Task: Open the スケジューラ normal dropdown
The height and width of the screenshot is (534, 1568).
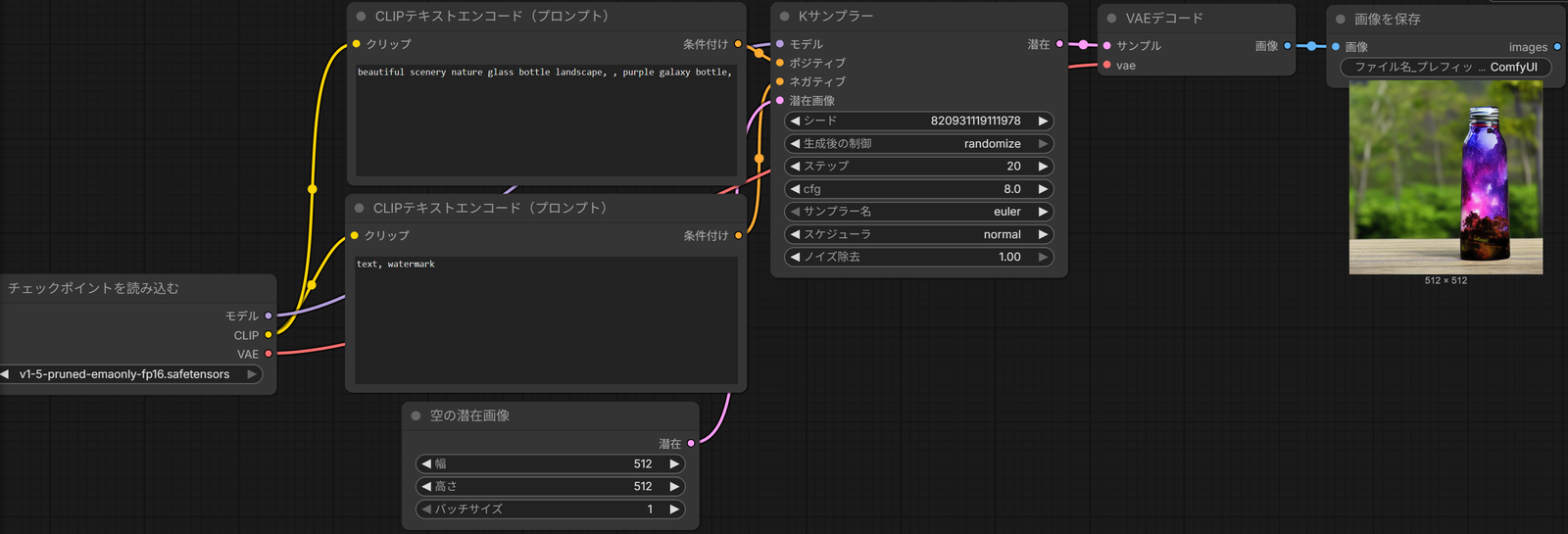Action: tap(918, 234)
